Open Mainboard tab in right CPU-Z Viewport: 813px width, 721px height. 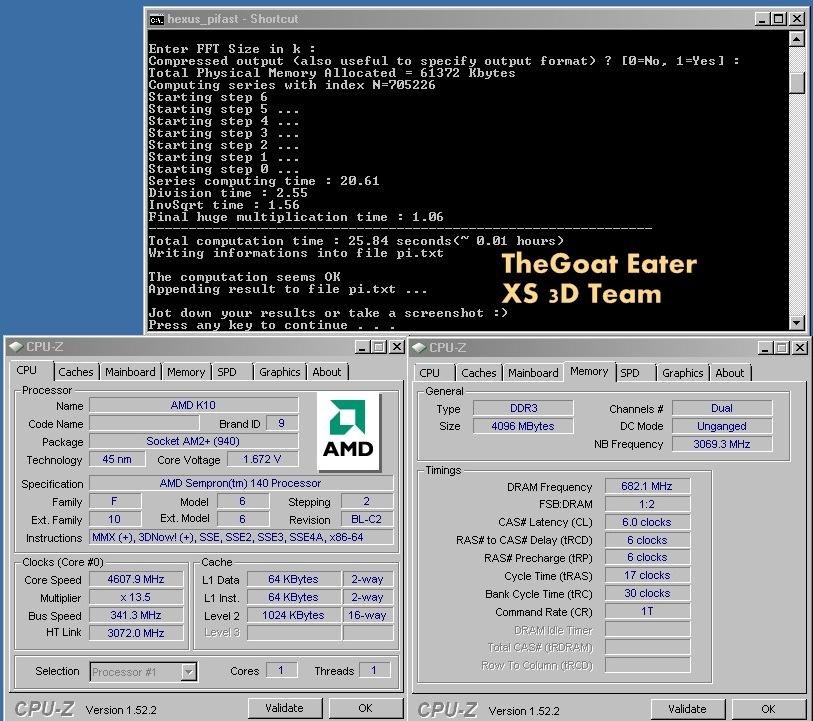click(533, 373)
